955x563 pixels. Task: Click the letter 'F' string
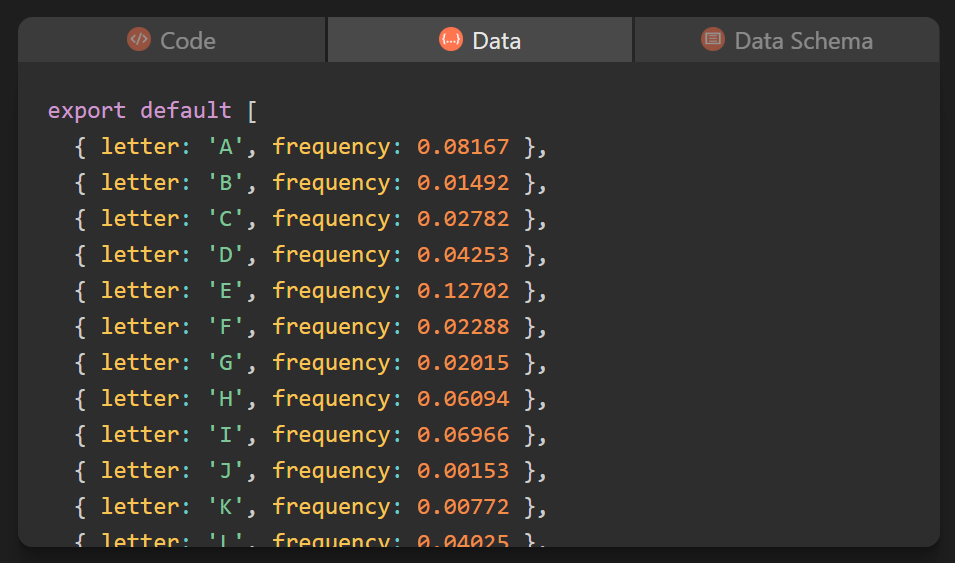click(x=225, y=327)
